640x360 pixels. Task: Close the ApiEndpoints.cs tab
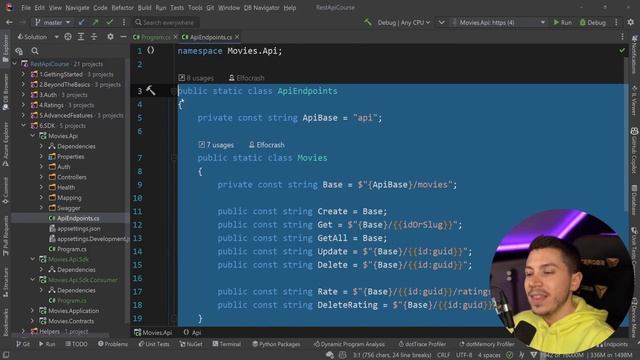237,37
